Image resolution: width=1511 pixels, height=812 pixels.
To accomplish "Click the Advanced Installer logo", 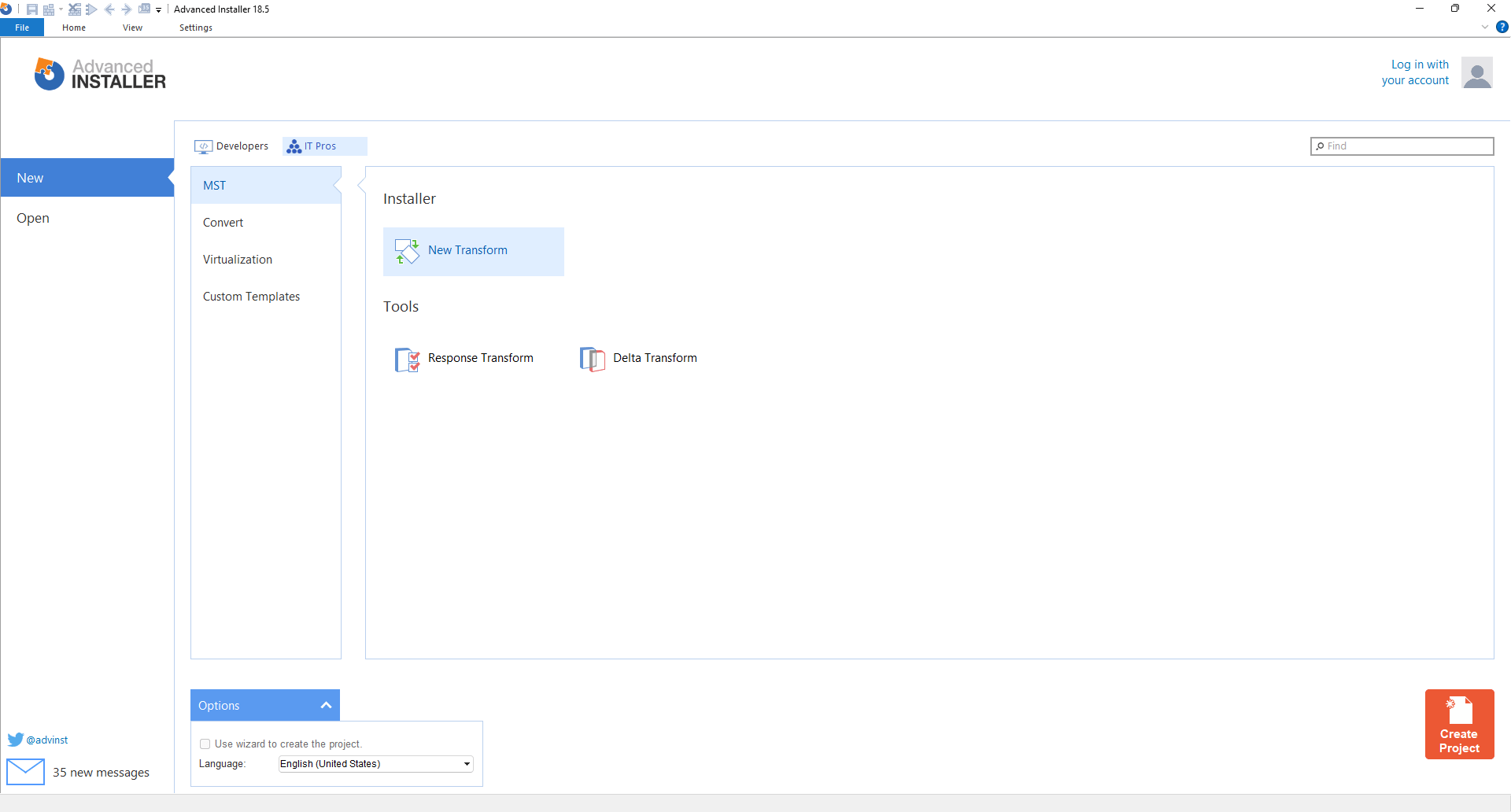I will pyautogui.click(x=99, y=73).
